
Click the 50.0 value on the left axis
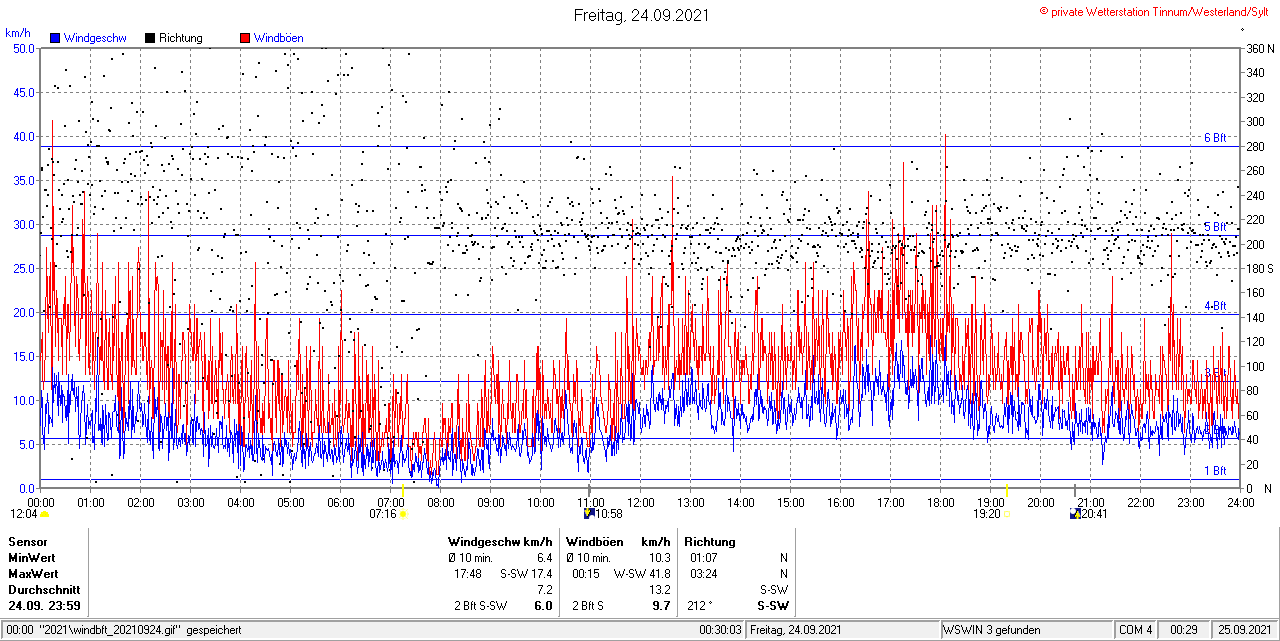24,48
